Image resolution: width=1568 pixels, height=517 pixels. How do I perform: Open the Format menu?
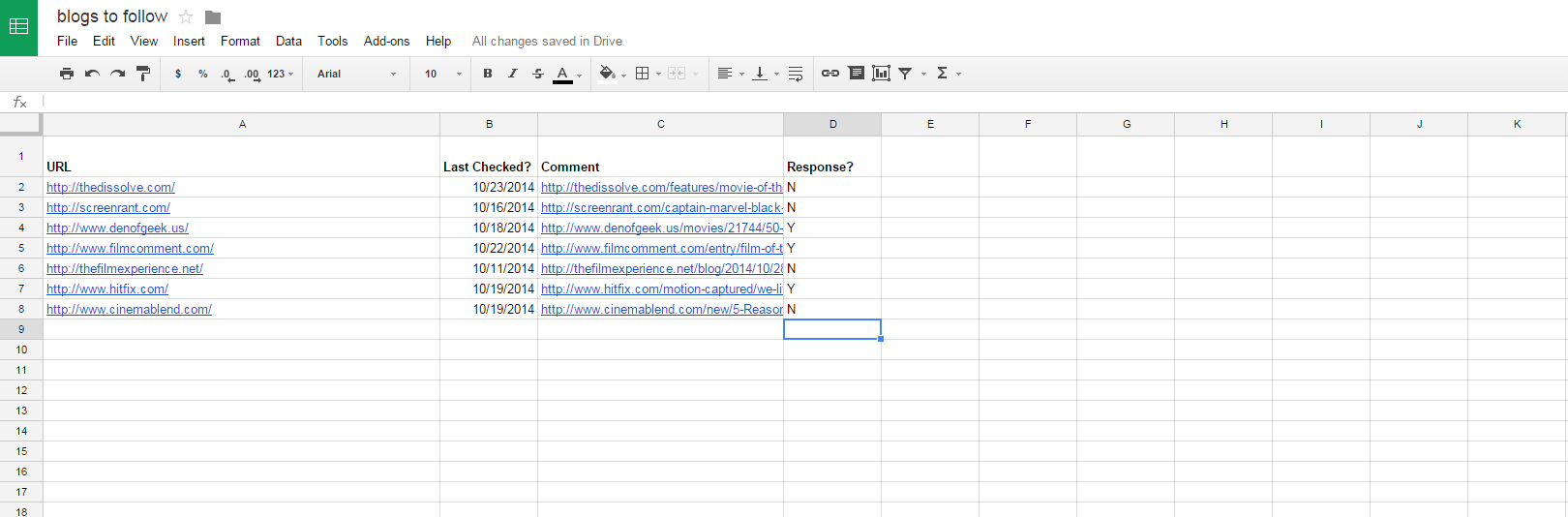click(x=240, y=41)
